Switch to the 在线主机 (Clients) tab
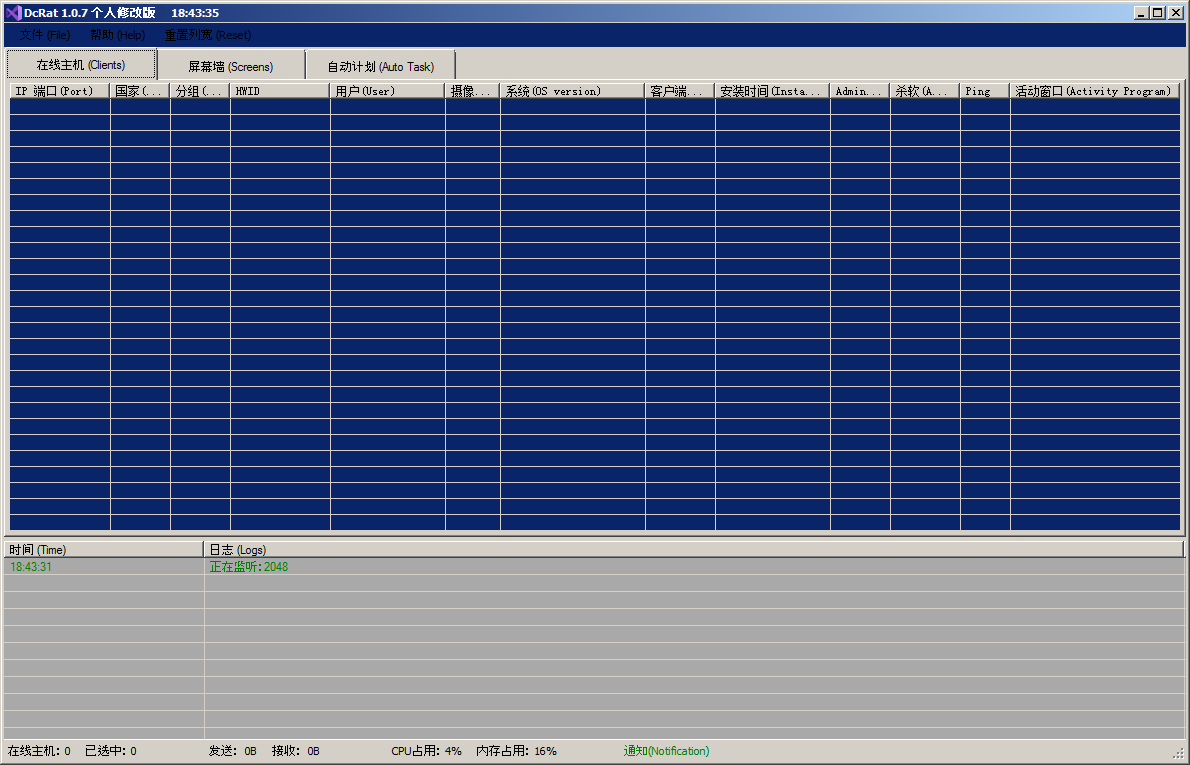 tap(81, 65)
